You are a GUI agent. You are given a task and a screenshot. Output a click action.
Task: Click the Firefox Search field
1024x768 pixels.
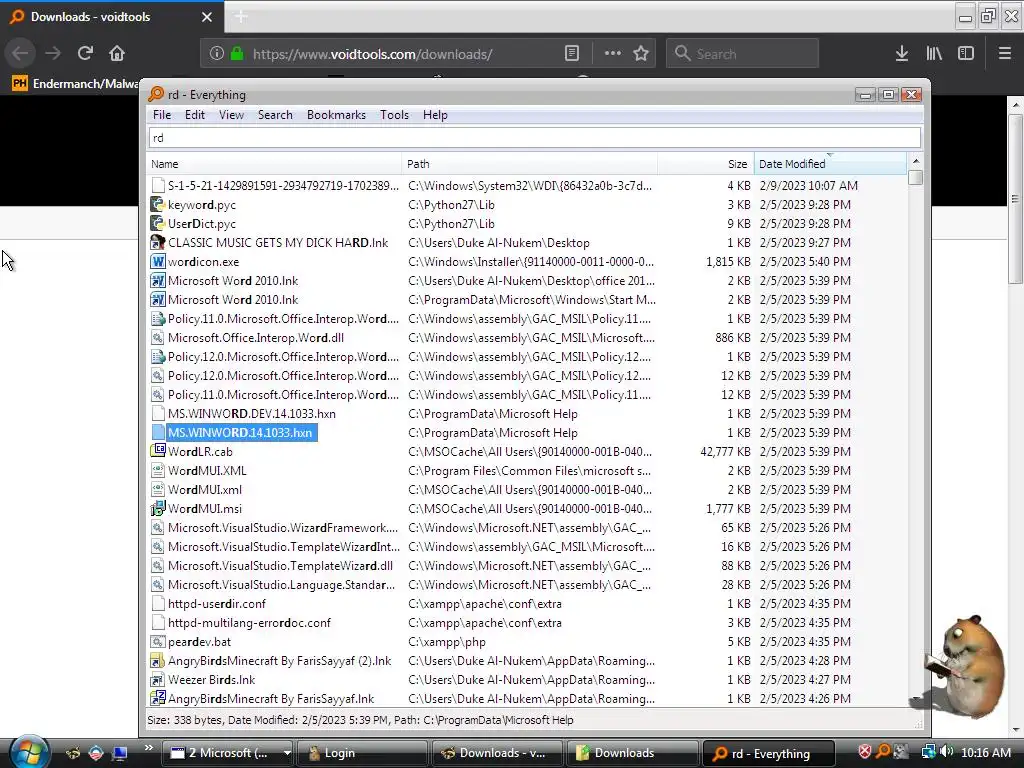[x=743, y=54]
